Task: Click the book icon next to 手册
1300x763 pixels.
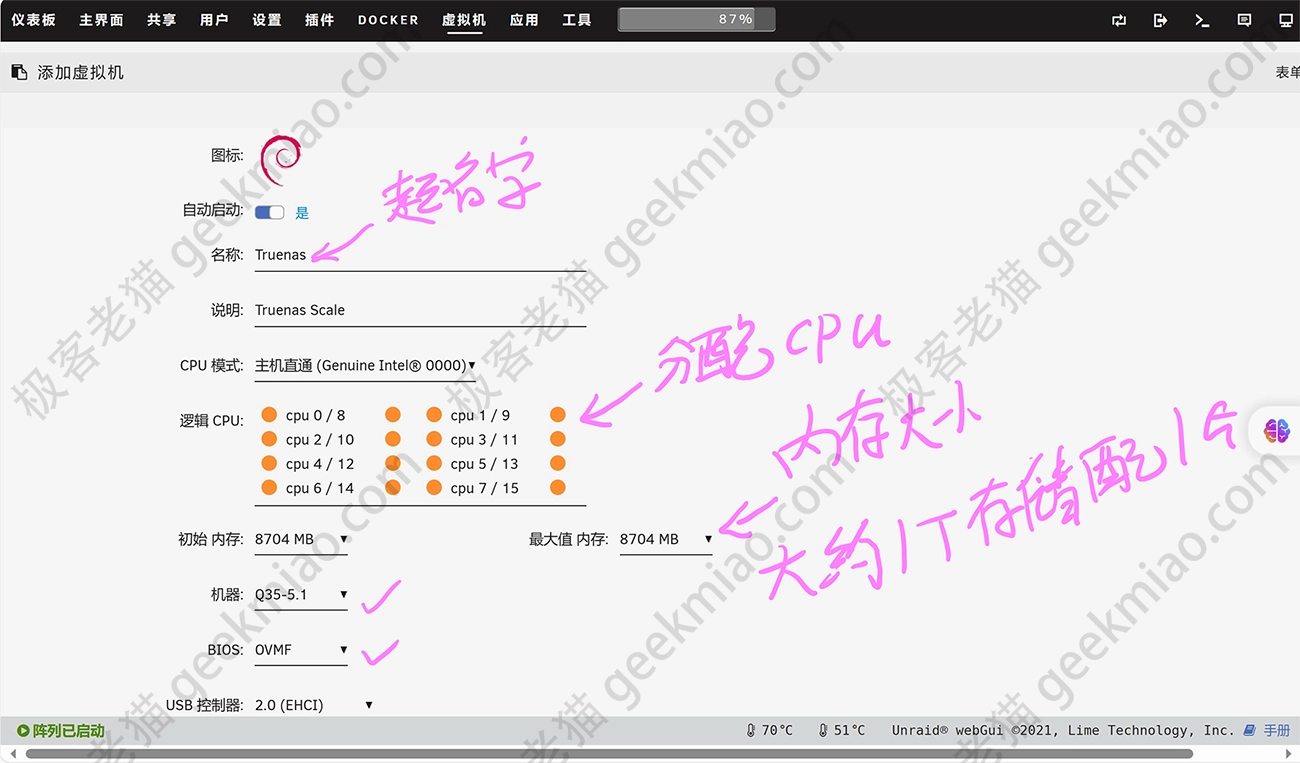Action: pos(1249,731)
